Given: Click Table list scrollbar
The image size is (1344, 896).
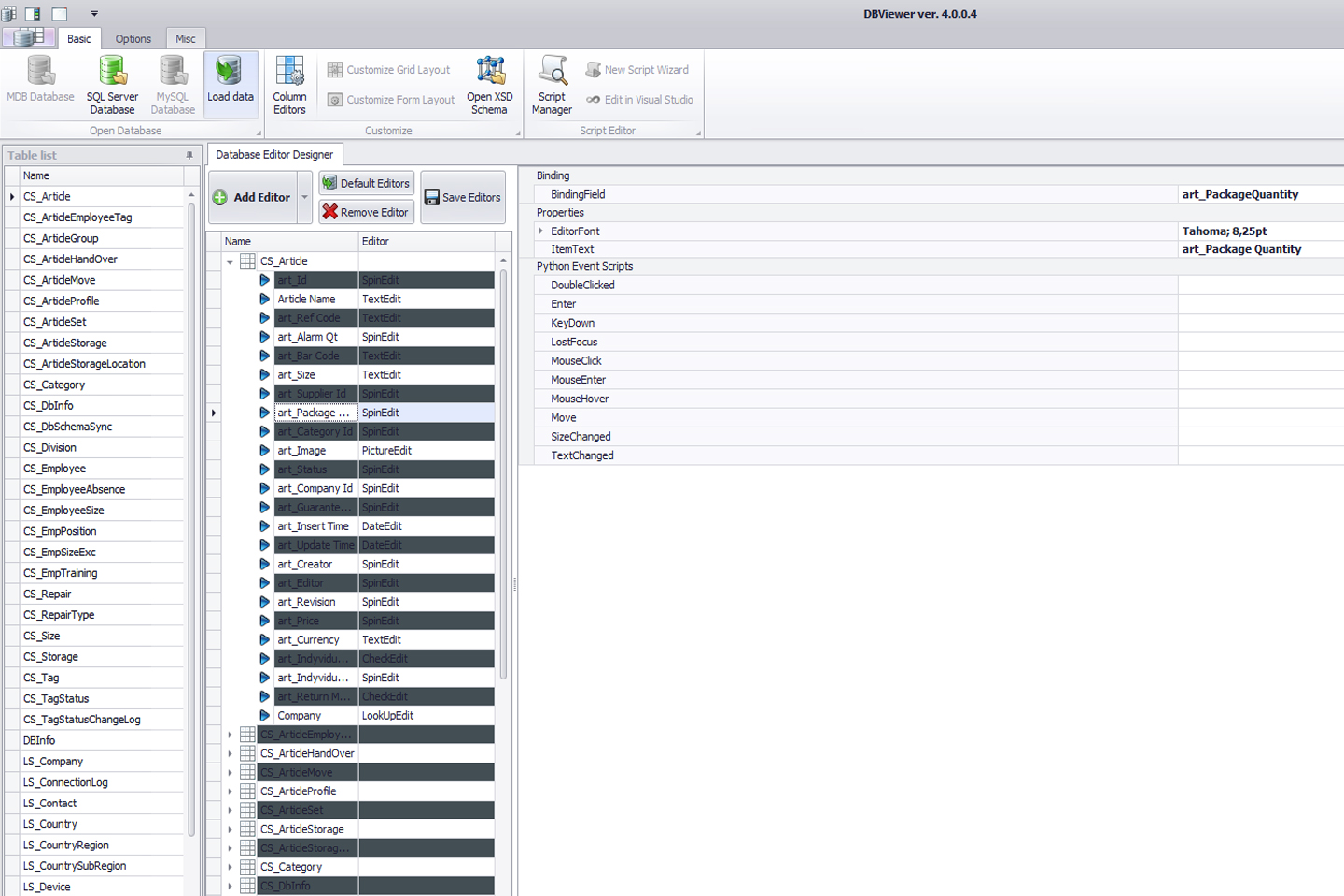Looking at the screenshot, I should pyautogui.click(x=191, y=519).
